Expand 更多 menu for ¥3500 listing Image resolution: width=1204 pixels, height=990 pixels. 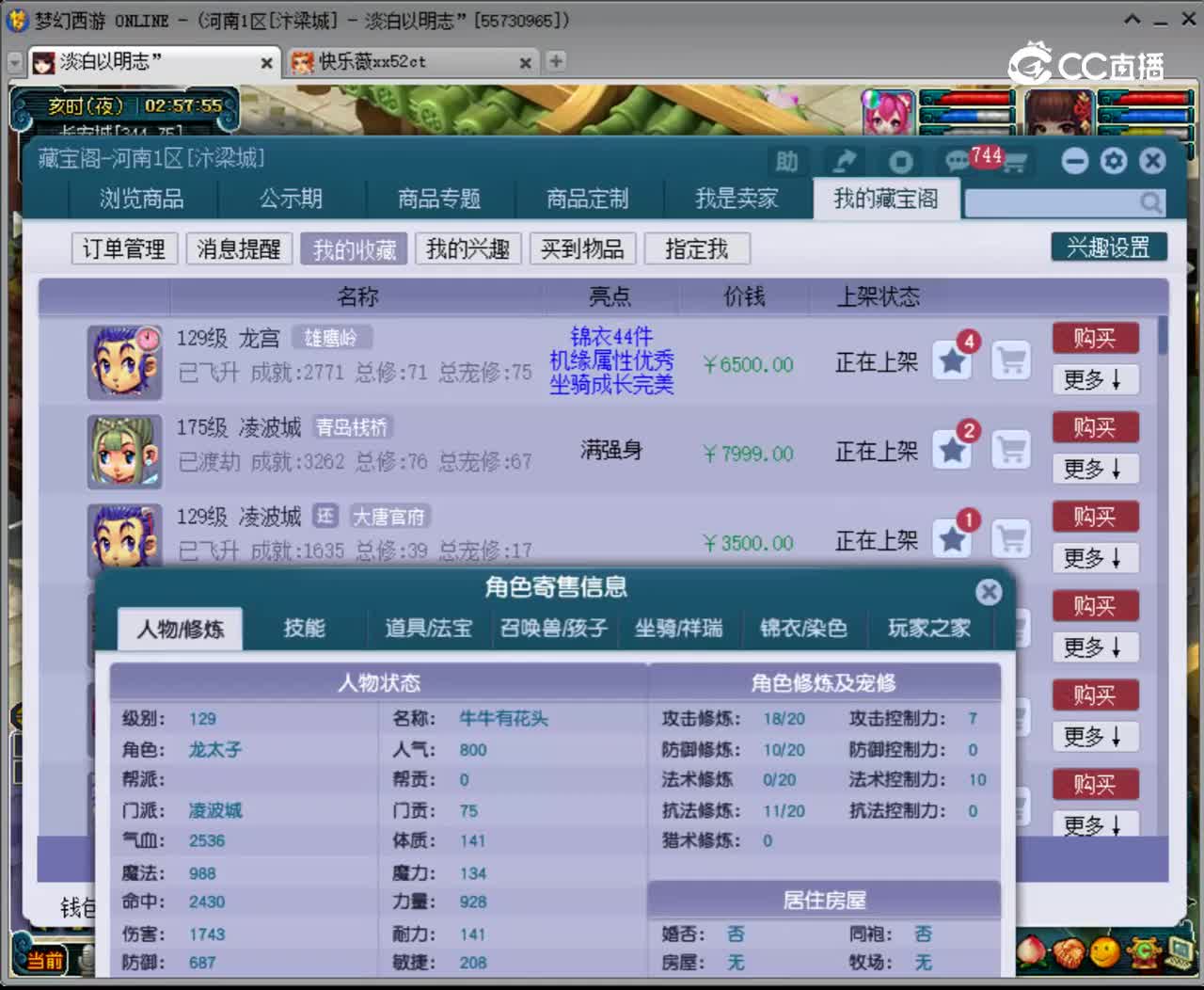(1095, 558)
